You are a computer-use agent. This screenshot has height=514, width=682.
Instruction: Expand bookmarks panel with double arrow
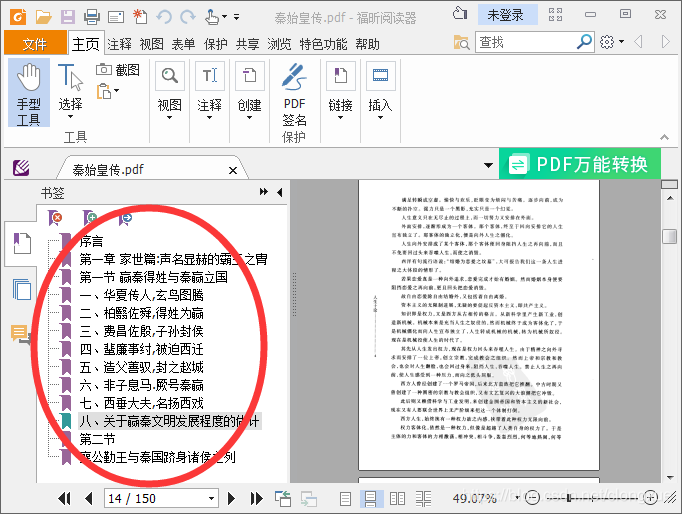tap(264, 192)
